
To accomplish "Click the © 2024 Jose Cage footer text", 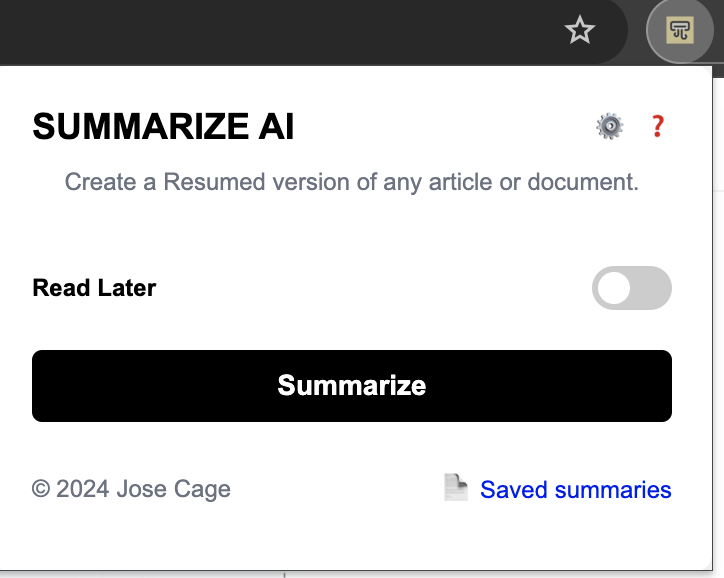I will click(131, 489).
